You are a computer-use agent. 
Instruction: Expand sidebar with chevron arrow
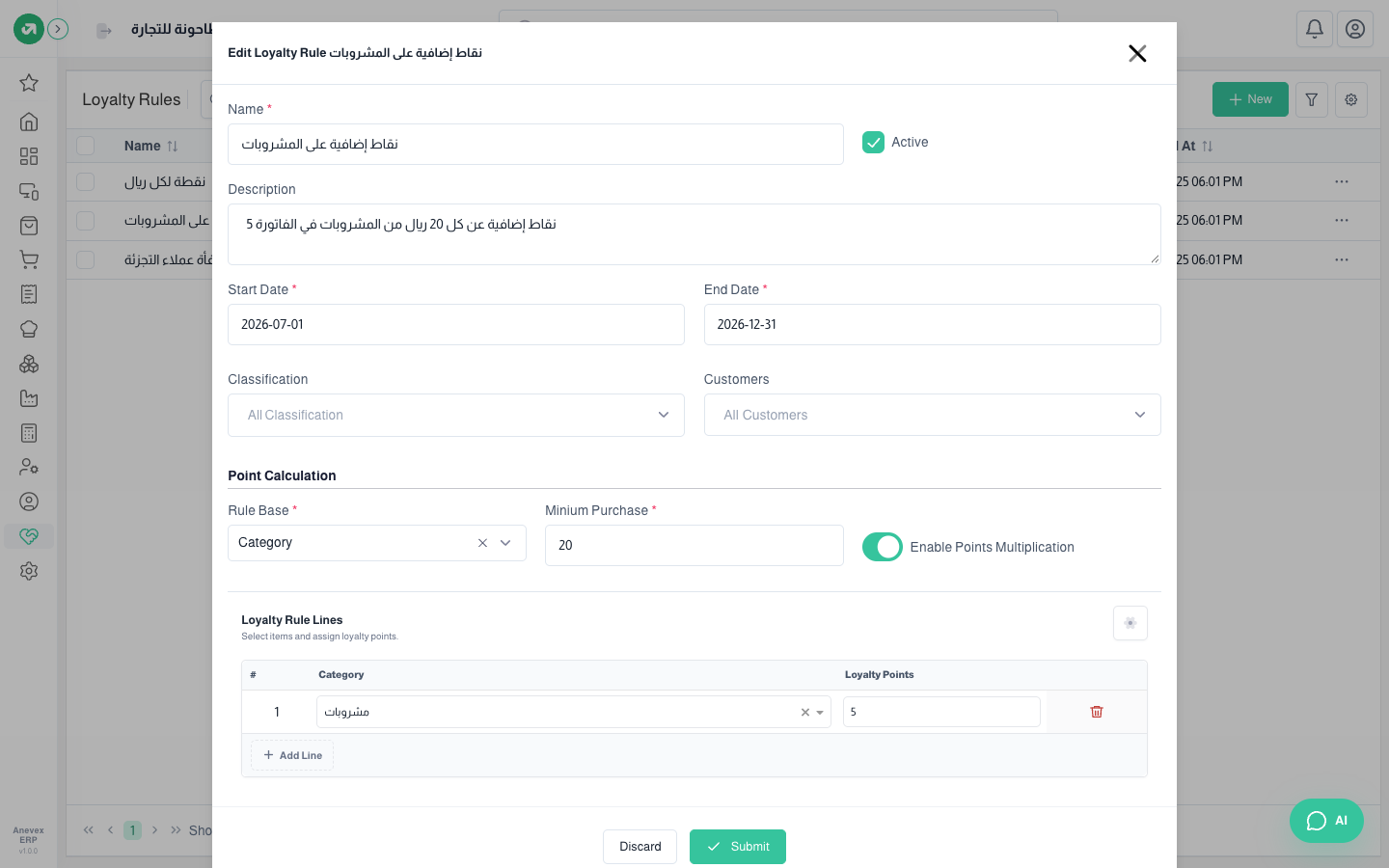pyautogui.click(x=58, y=29)
